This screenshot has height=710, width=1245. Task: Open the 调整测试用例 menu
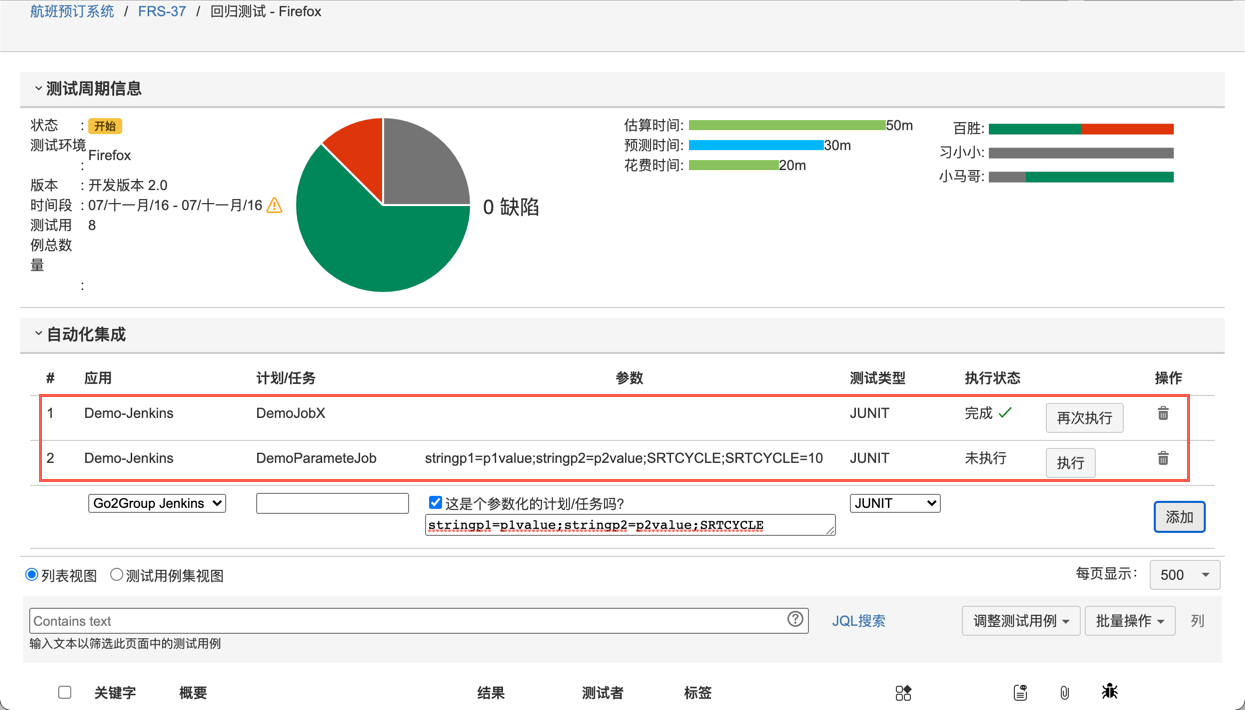tap(1021, 621)
